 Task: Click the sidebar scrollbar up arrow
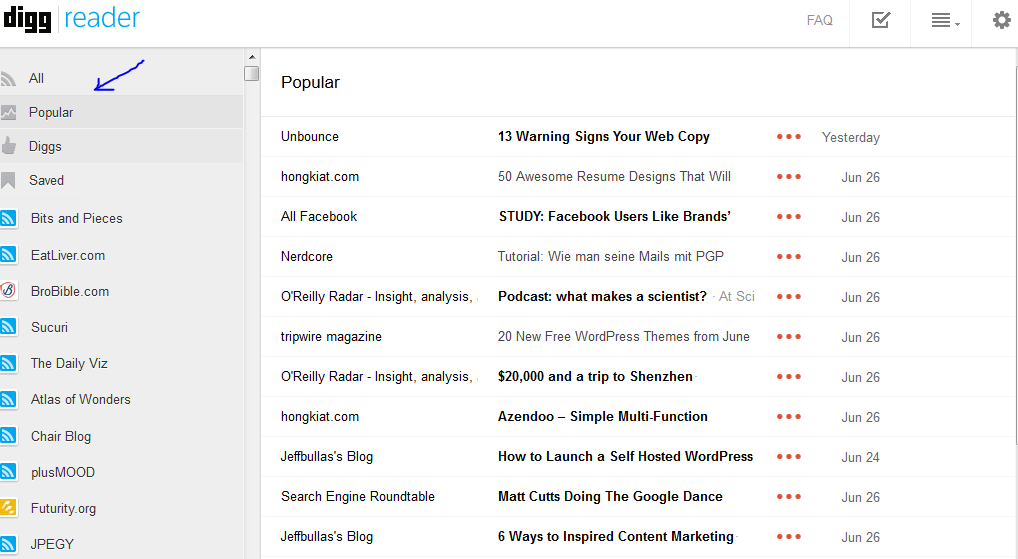pos(252,57)
